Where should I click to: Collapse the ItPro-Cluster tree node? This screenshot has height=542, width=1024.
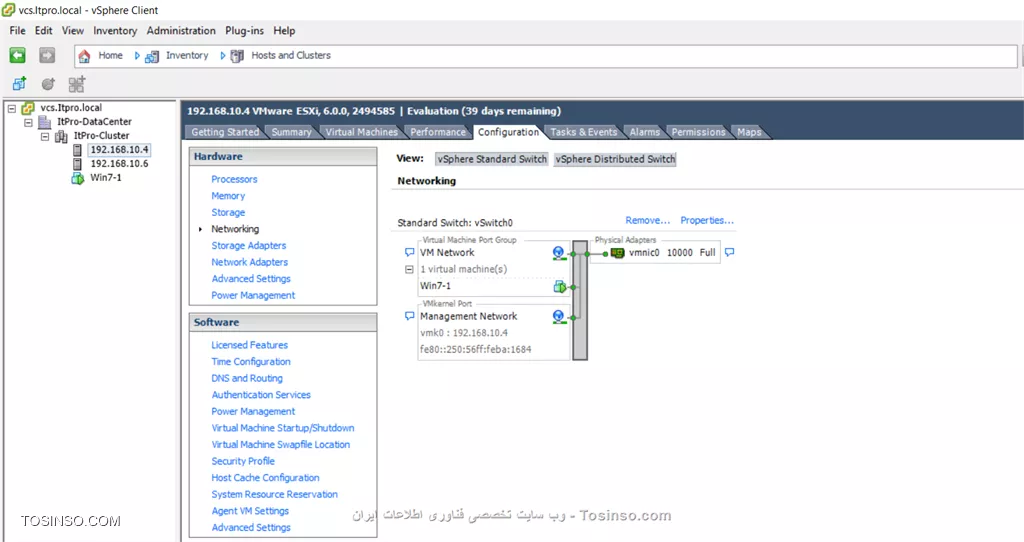(44, 136)
